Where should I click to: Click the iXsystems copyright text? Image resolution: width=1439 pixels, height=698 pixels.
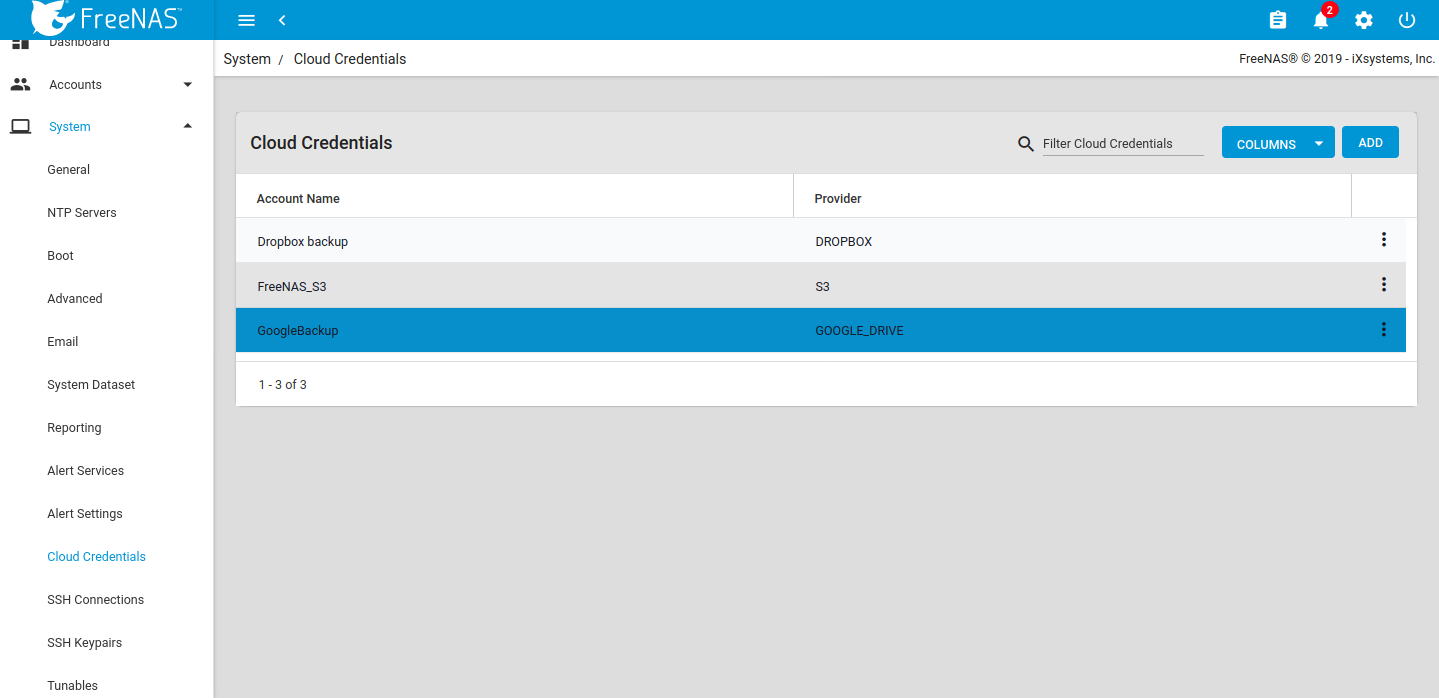point(1337,59)
